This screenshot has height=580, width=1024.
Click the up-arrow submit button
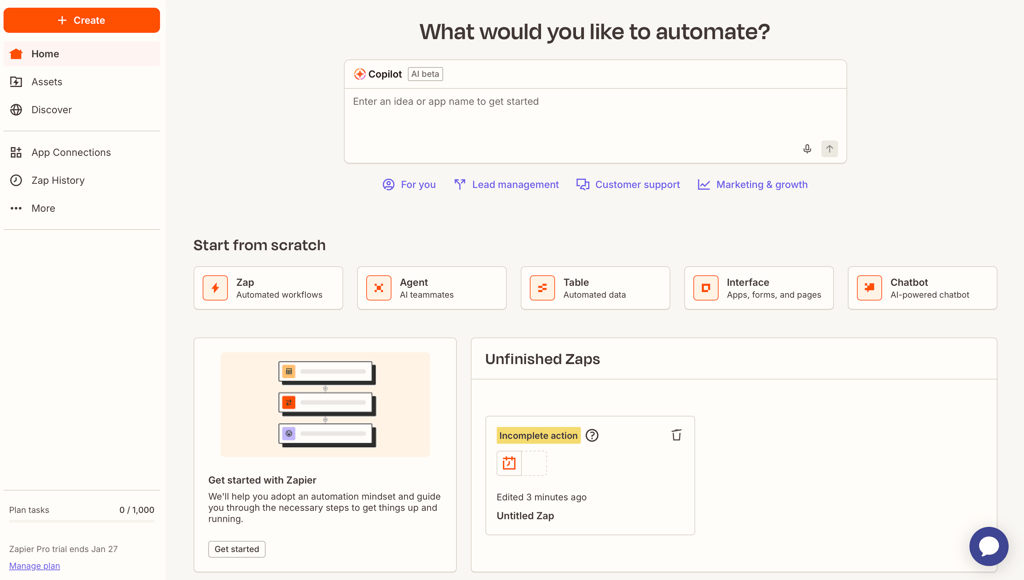pyautogui.click(x=829, y=149)
